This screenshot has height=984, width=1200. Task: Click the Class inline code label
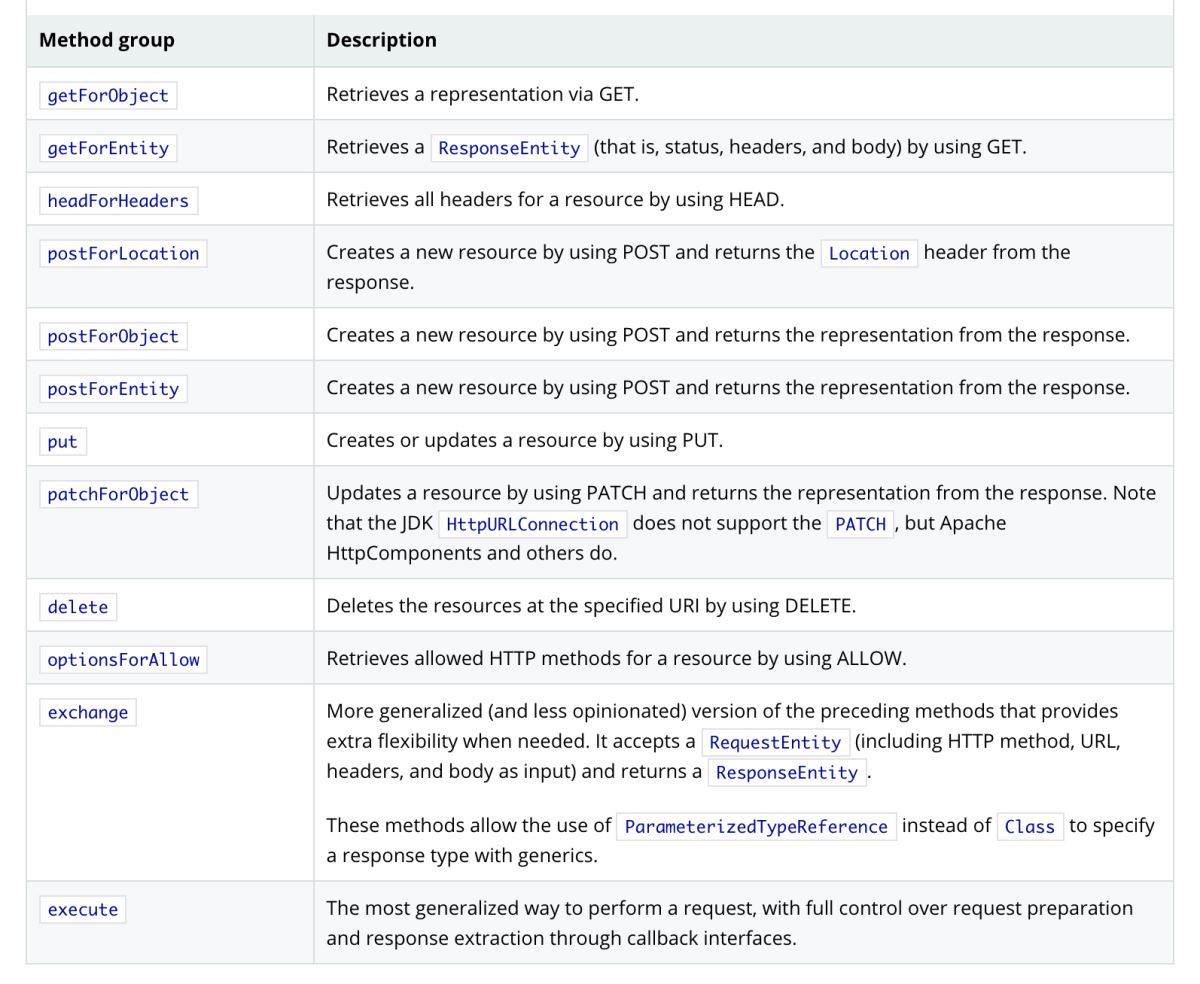1029,827
